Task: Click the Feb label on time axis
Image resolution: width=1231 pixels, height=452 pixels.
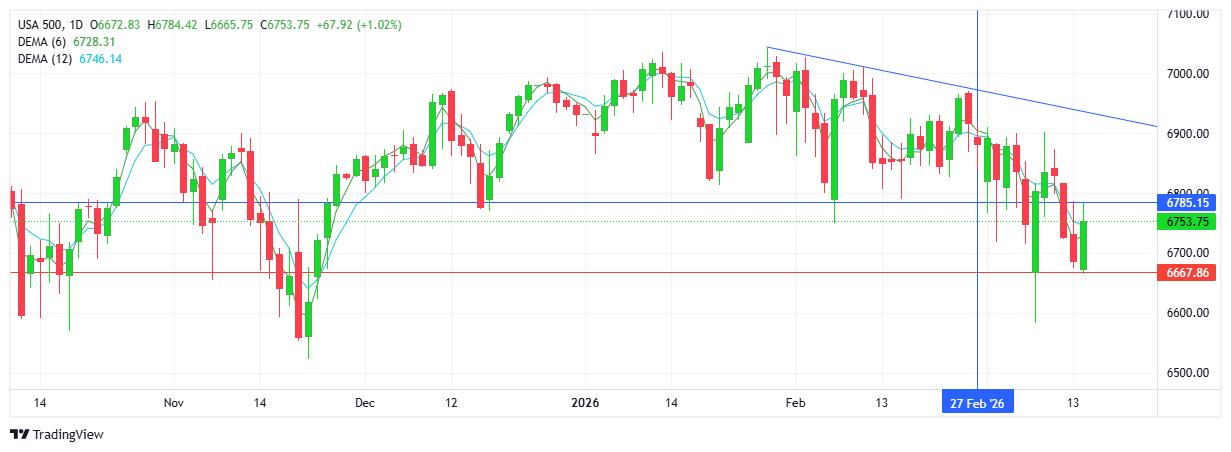Action: coord(795,403)
